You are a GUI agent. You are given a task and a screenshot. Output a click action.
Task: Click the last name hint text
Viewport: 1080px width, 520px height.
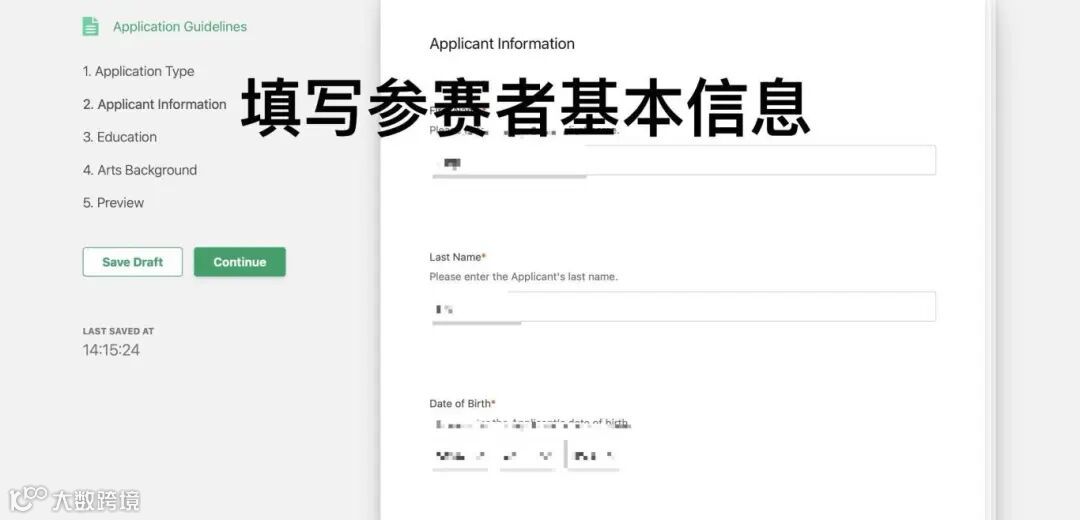pyautogui.click(x=523, y=277)
